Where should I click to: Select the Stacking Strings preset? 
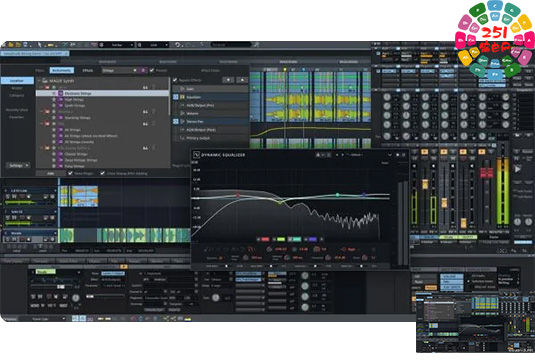77,118
